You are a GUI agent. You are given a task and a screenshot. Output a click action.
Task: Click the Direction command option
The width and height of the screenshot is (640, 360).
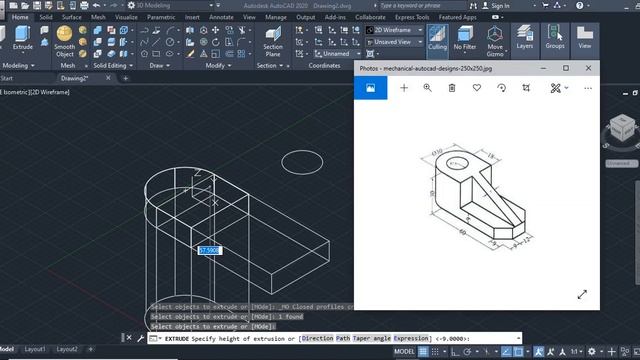click(317, 338)
